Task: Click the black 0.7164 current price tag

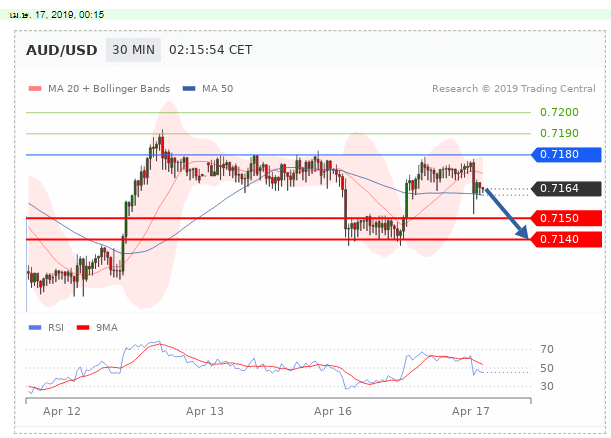Action: pyautogui.click(x=567, y=189)
